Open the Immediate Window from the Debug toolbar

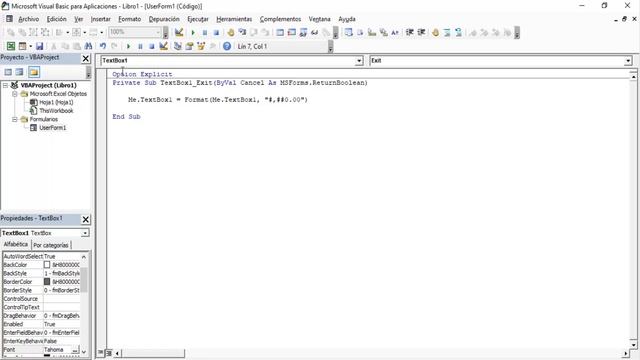(291, 32)
